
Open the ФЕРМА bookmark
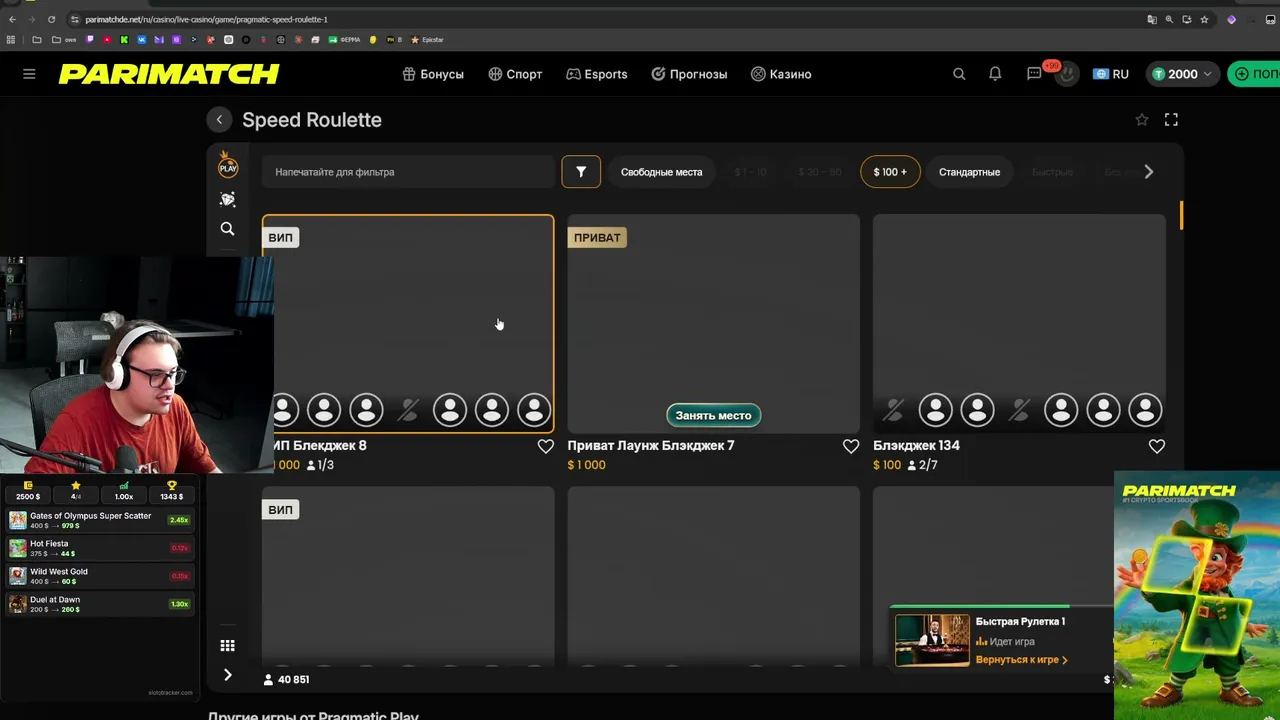tap(344, 40)
